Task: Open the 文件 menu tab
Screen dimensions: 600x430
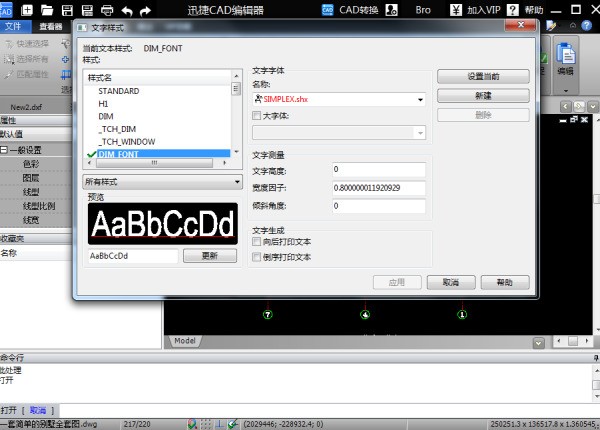Action: tap(16, 26)
